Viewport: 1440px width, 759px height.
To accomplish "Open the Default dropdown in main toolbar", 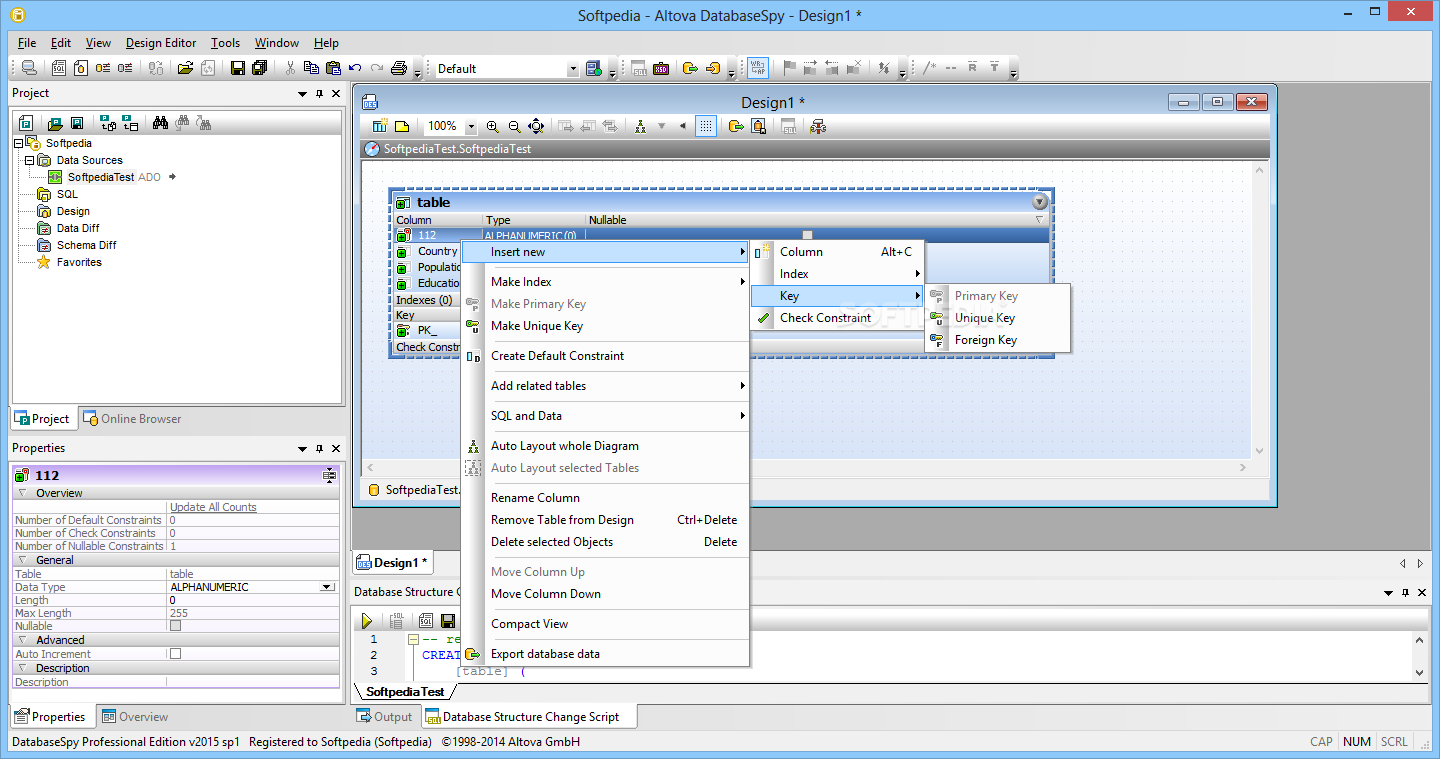I will 573,69.
